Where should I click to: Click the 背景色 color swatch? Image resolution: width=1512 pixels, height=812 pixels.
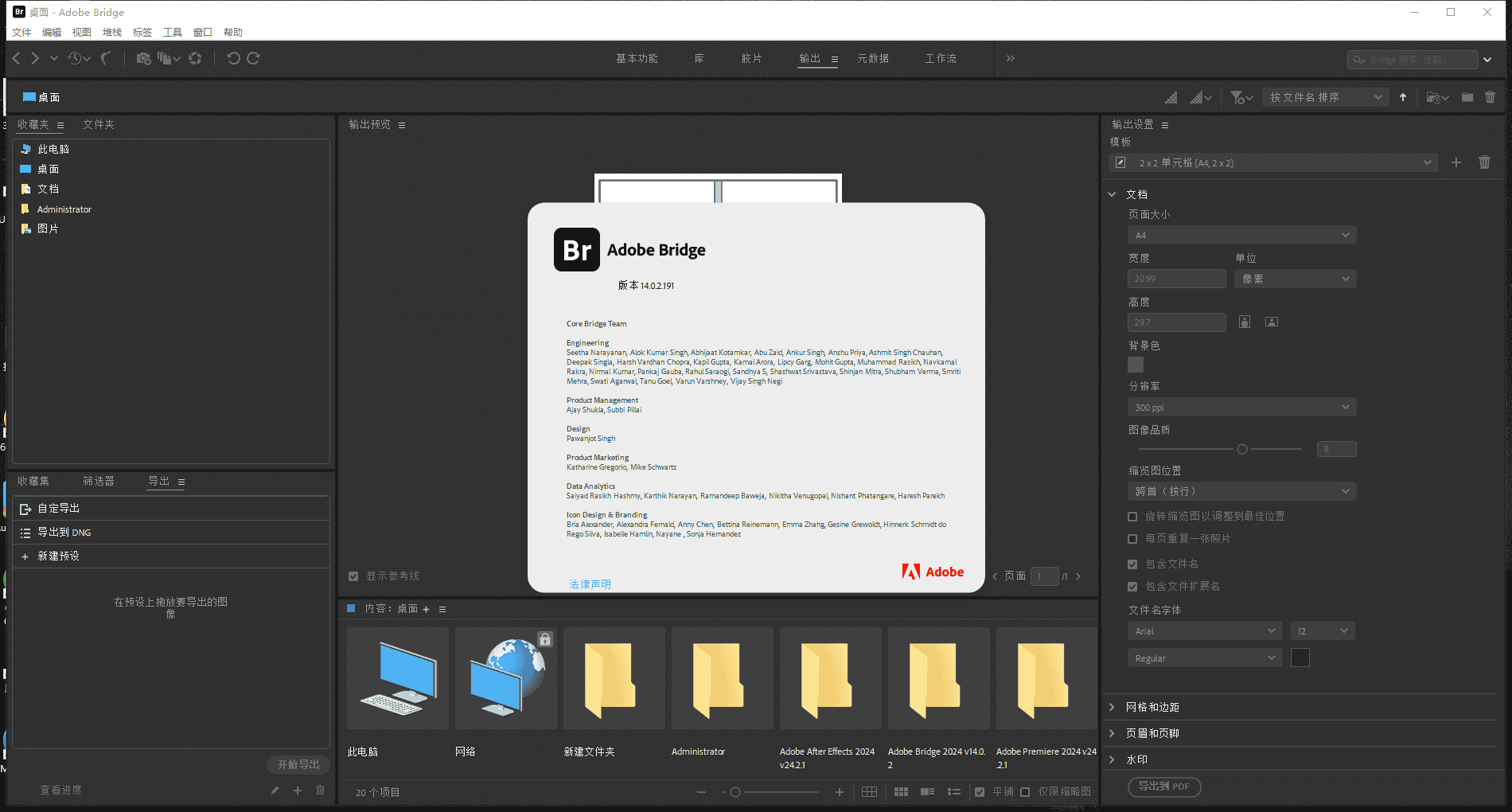pos(1136,365)
